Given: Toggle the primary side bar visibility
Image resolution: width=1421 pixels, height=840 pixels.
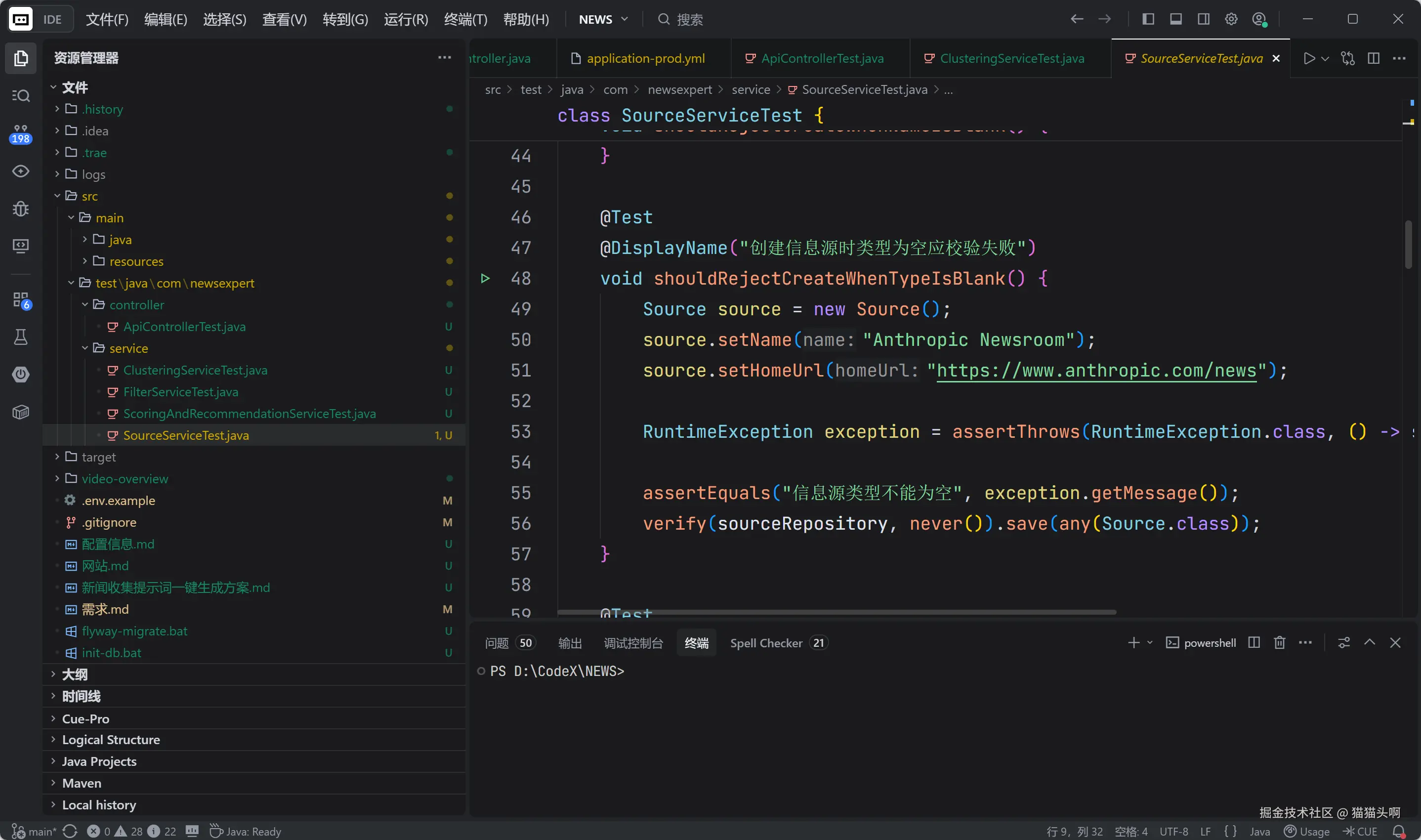Looking at the screenshot, I should (1148, 19).
